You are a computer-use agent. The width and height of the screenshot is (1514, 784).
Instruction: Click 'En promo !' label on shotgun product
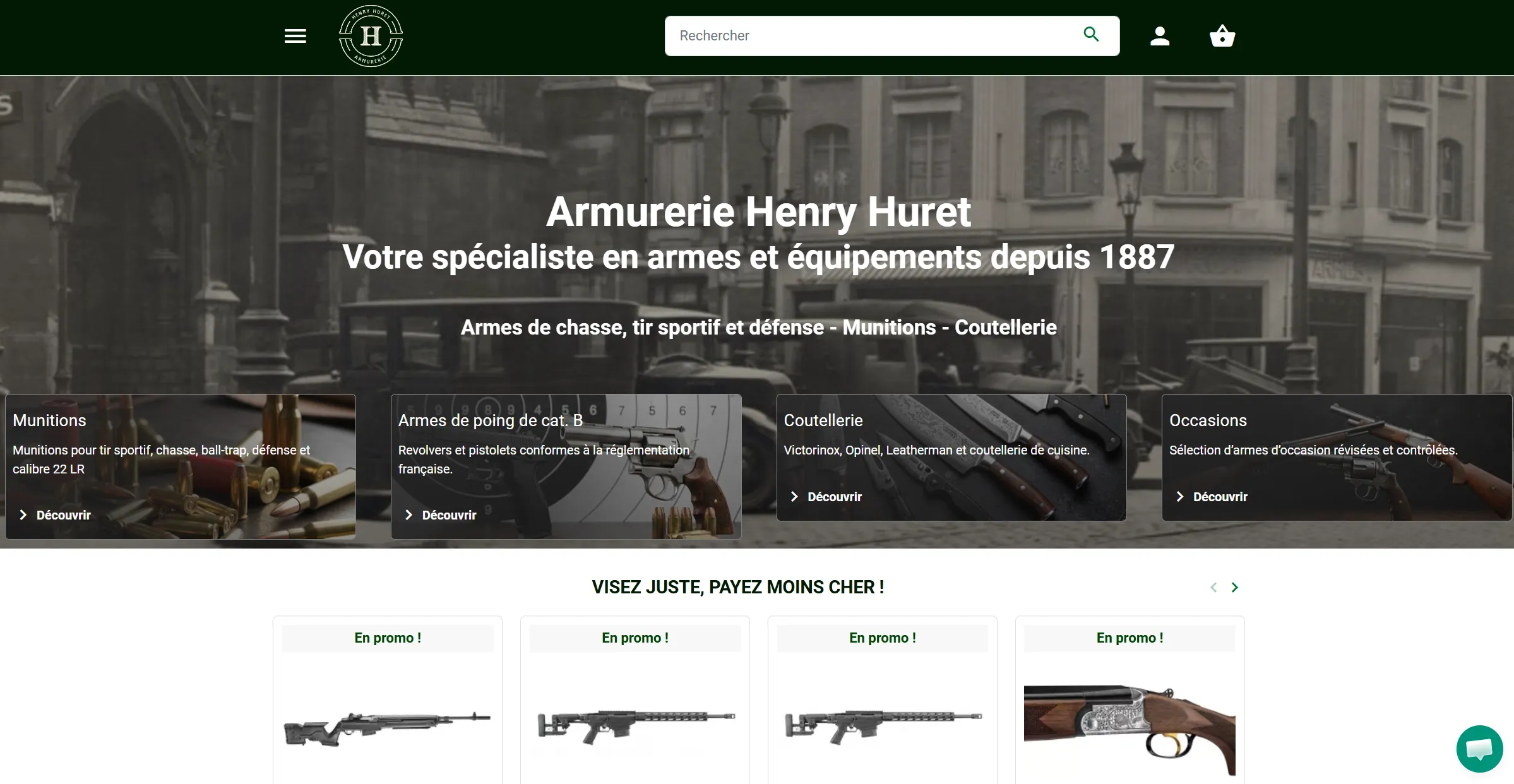1130,638
